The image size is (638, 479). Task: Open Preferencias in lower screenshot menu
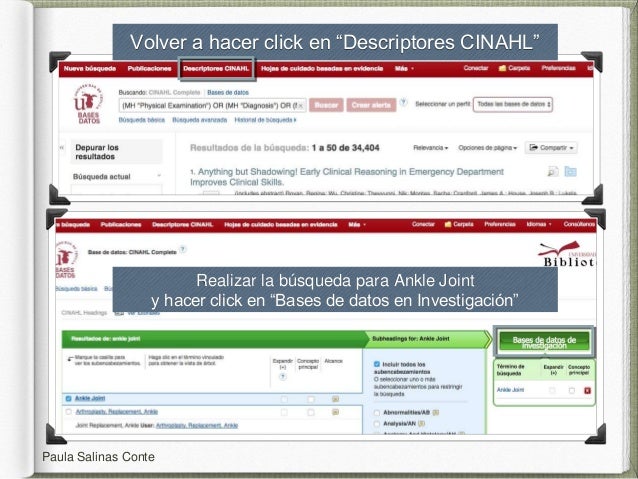coord(500,224)
